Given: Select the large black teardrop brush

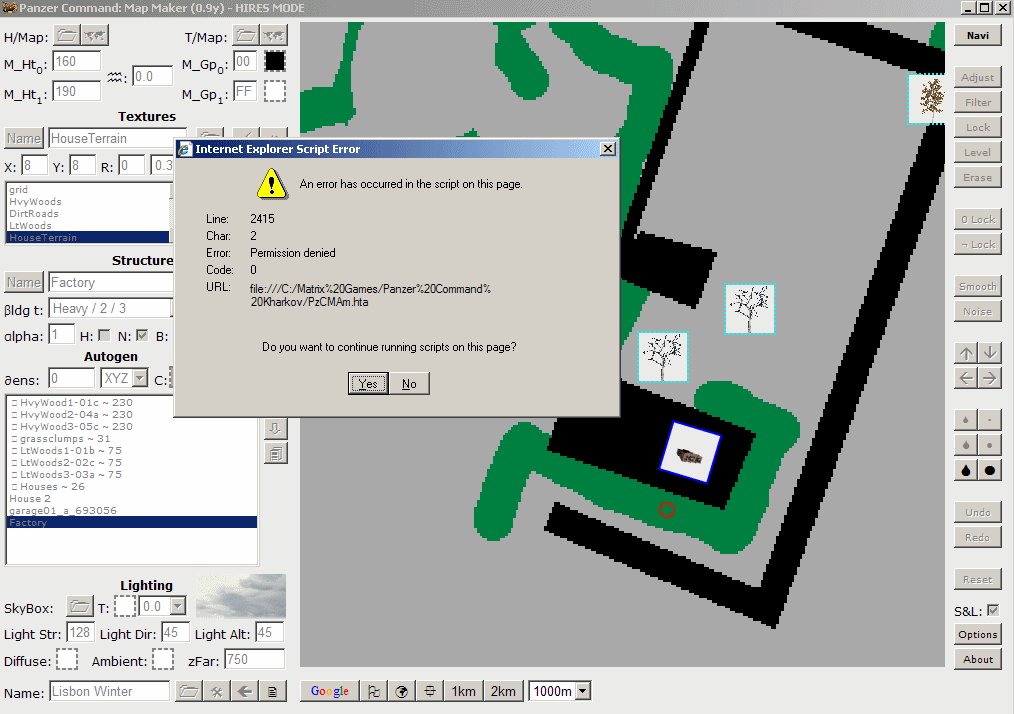Looking at the screenshot, I should click(966, 470).
